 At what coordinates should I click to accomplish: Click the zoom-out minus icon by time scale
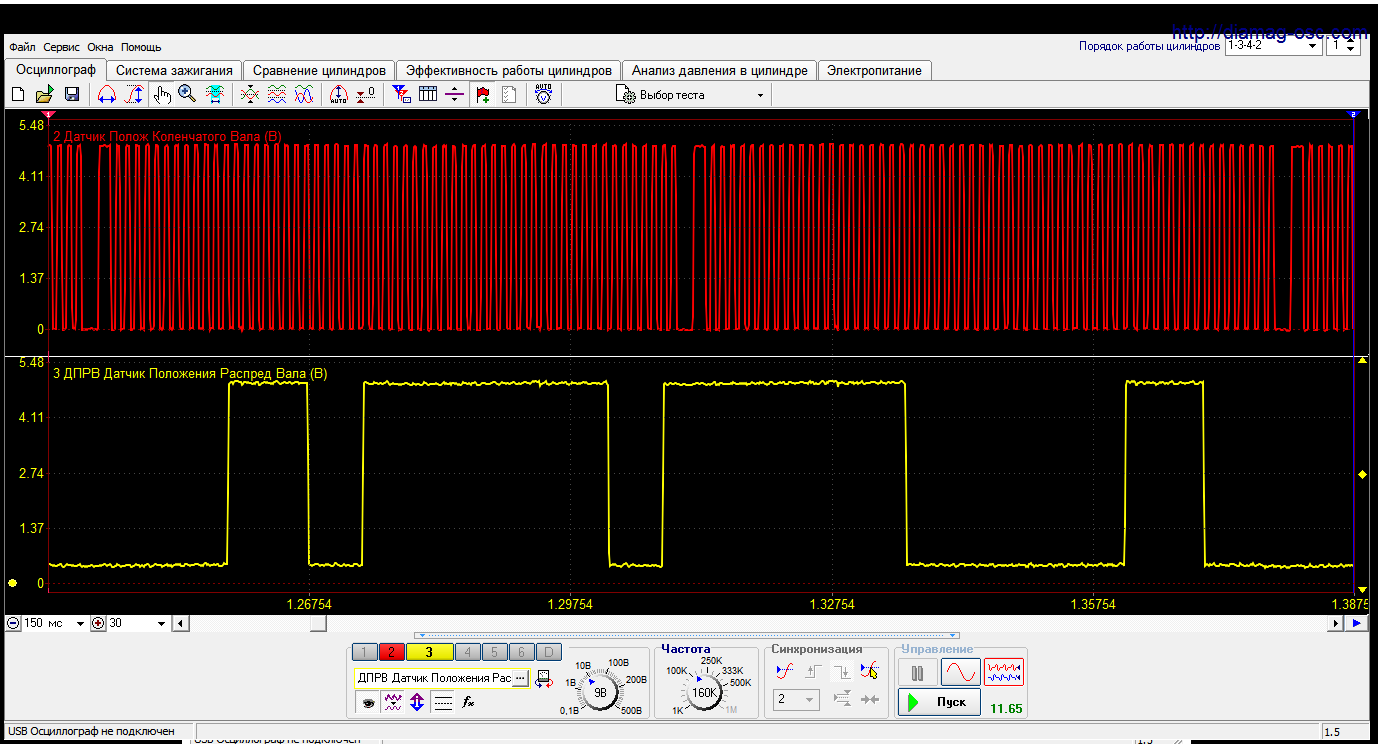click(x=13, y=623)
